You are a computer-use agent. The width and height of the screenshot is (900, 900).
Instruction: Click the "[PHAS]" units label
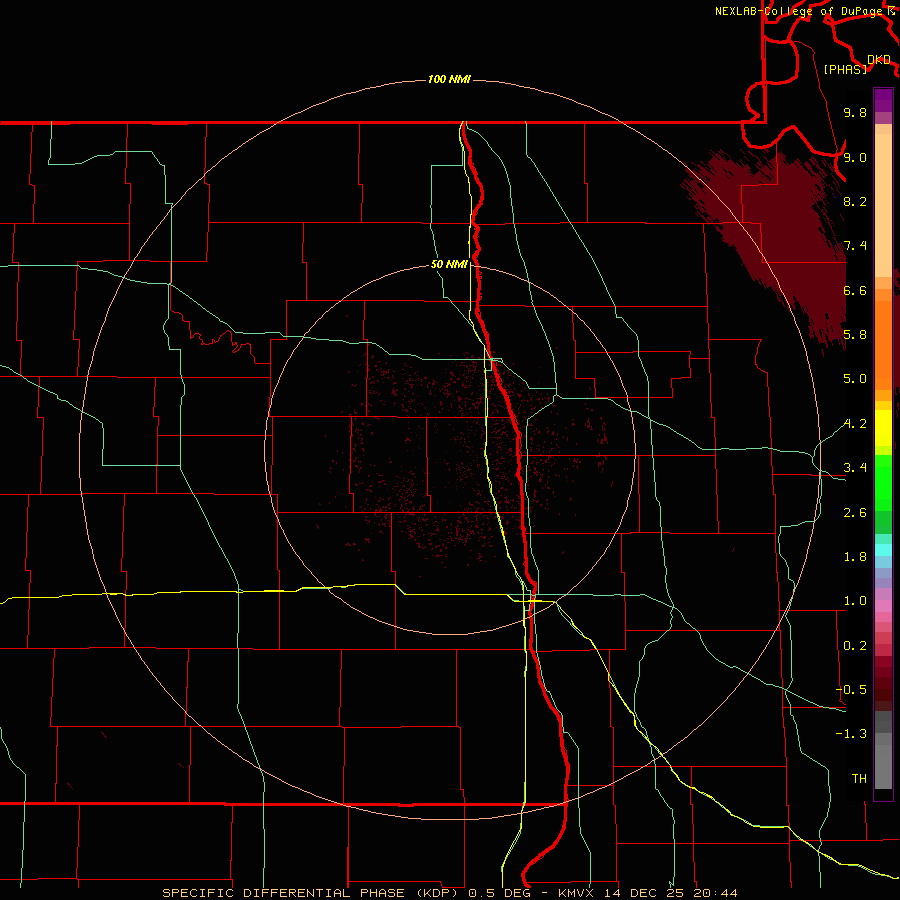pos(845,69)
